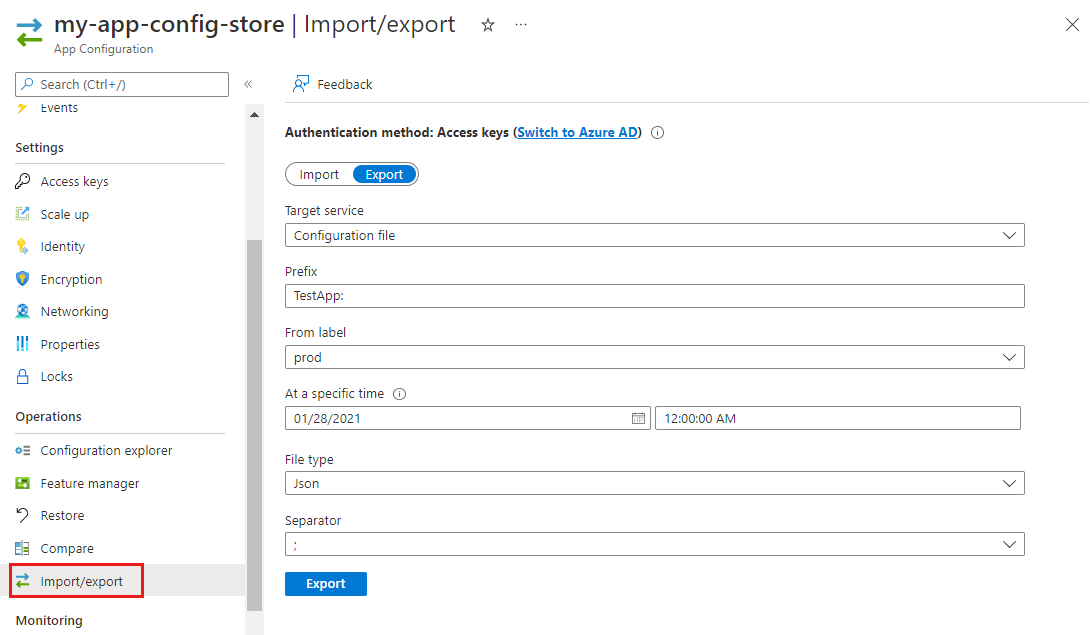The image size is (1090, 635).
Task: Click the Feedback icon
Action: 300,85
